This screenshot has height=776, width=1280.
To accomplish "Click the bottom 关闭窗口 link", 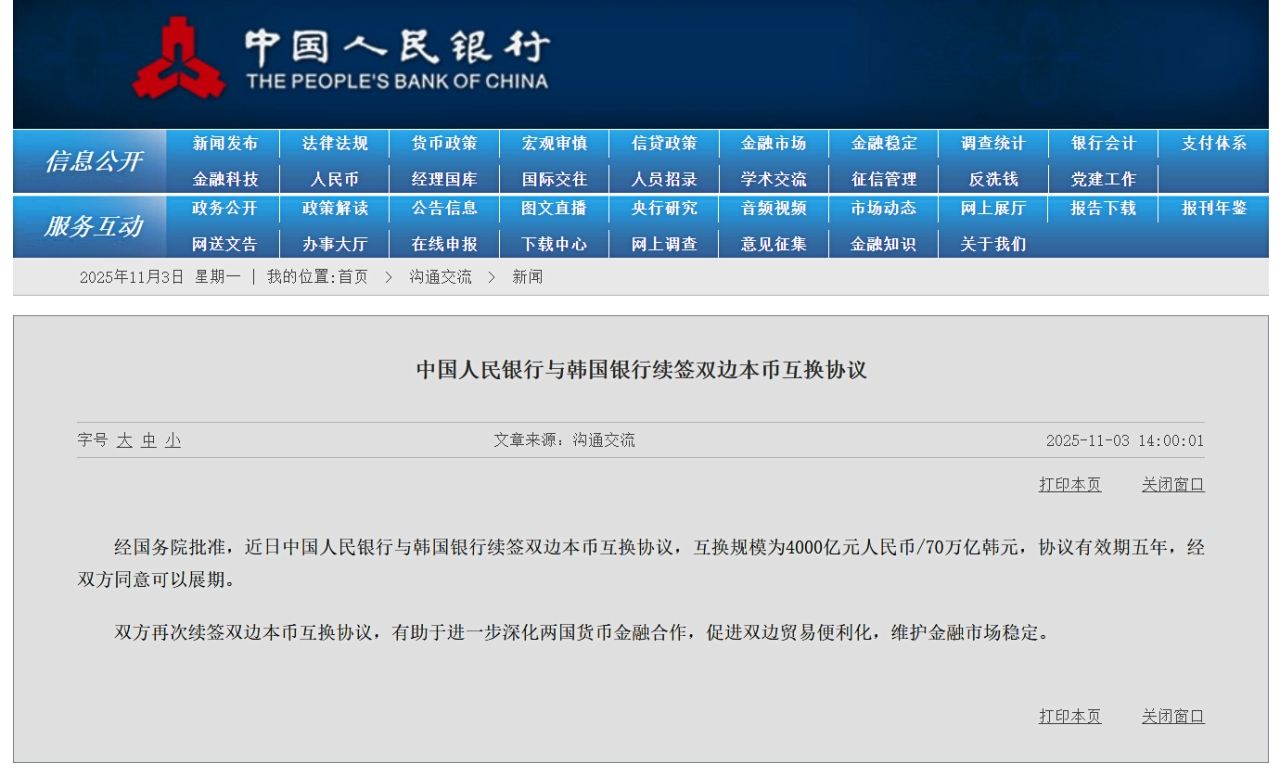I will coord(1173,717).
